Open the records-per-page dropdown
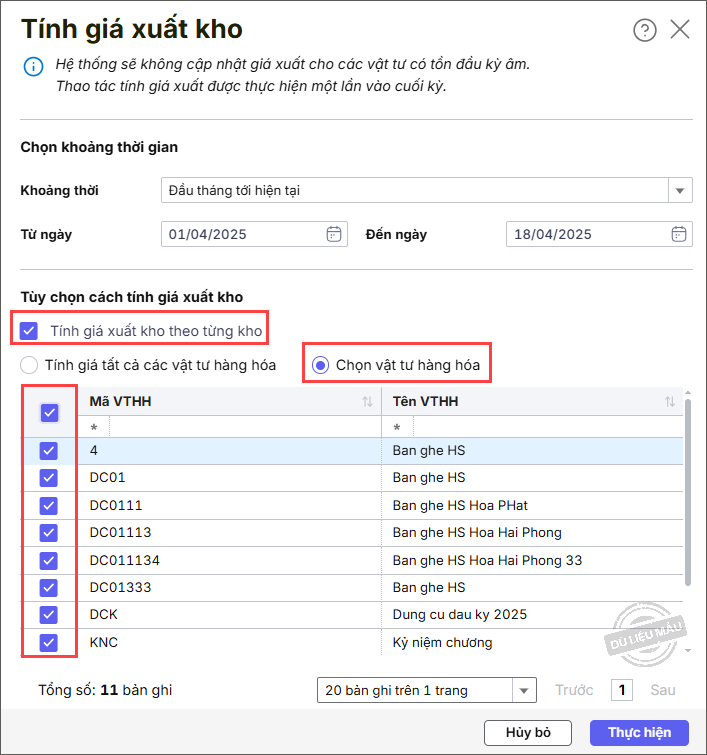Viewport: 707px width, 755px height. (x=524, y=690)
